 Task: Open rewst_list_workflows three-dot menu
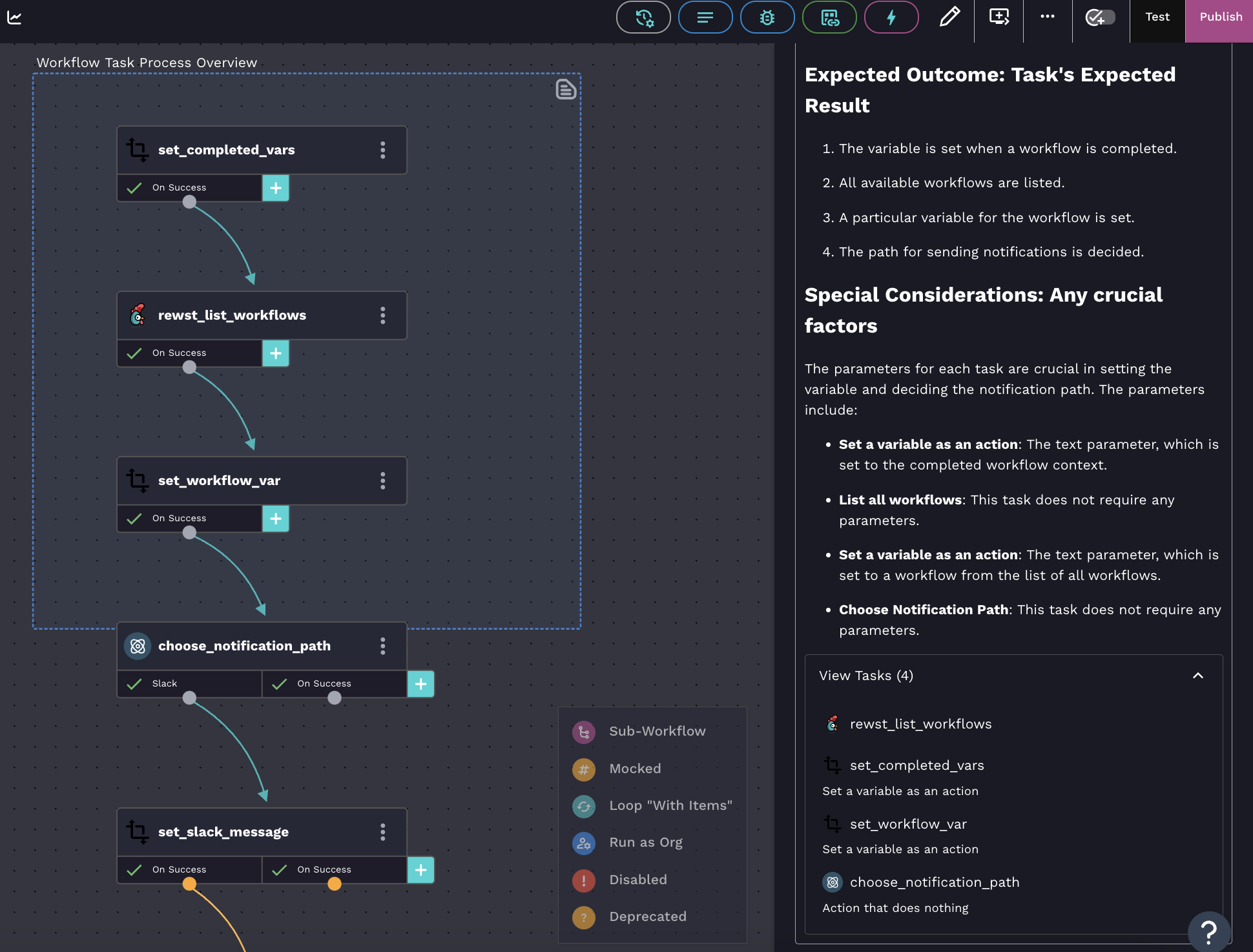pos(383,315)
